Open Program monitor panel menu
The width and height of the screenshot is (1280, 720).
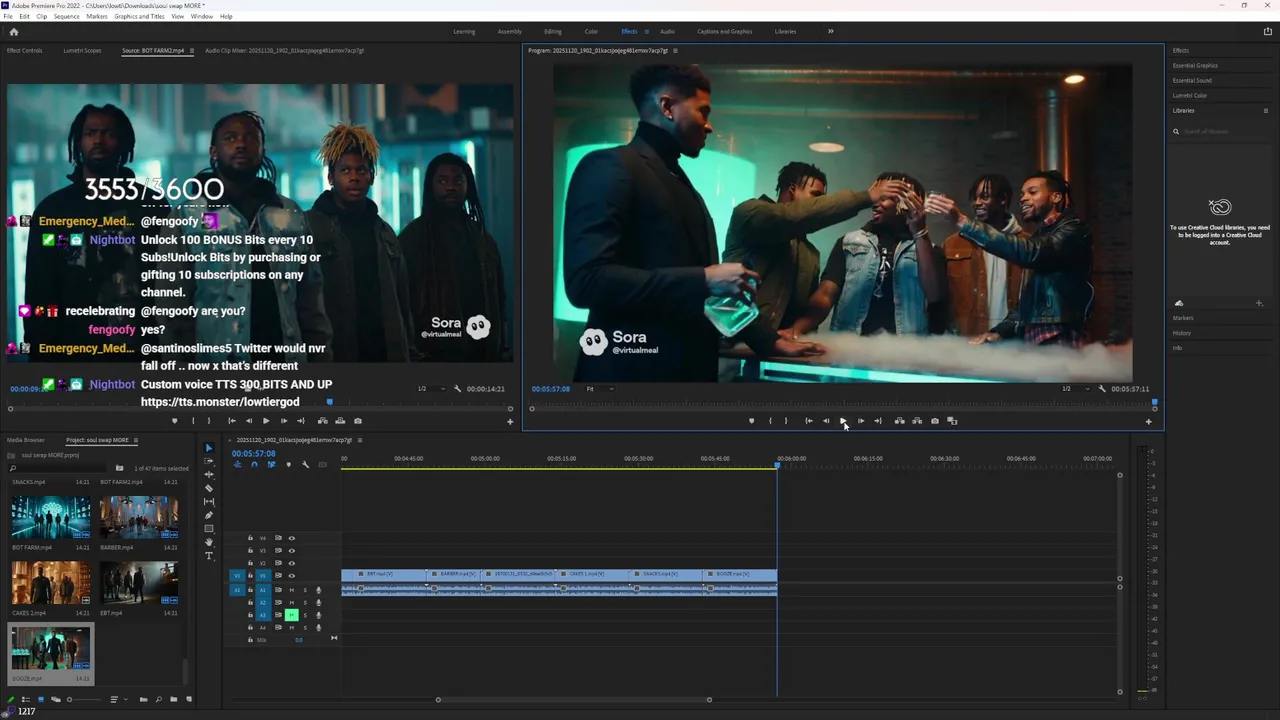(675, 50)
